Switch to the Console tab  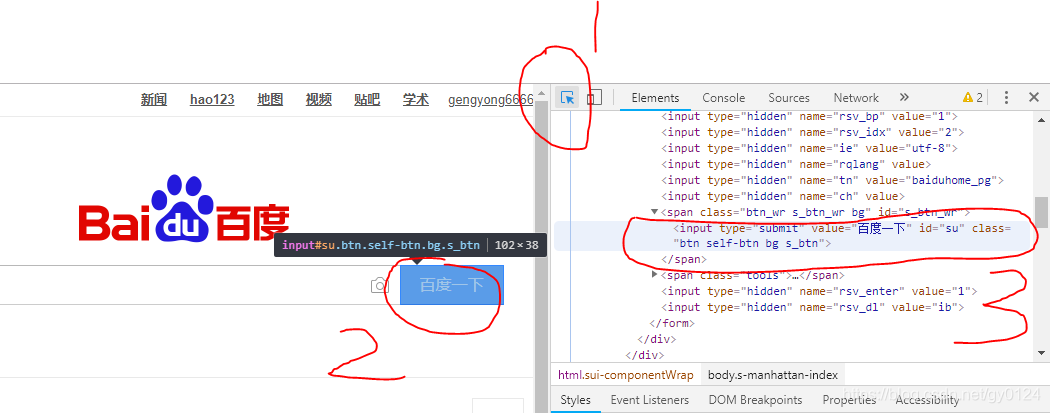723,98
